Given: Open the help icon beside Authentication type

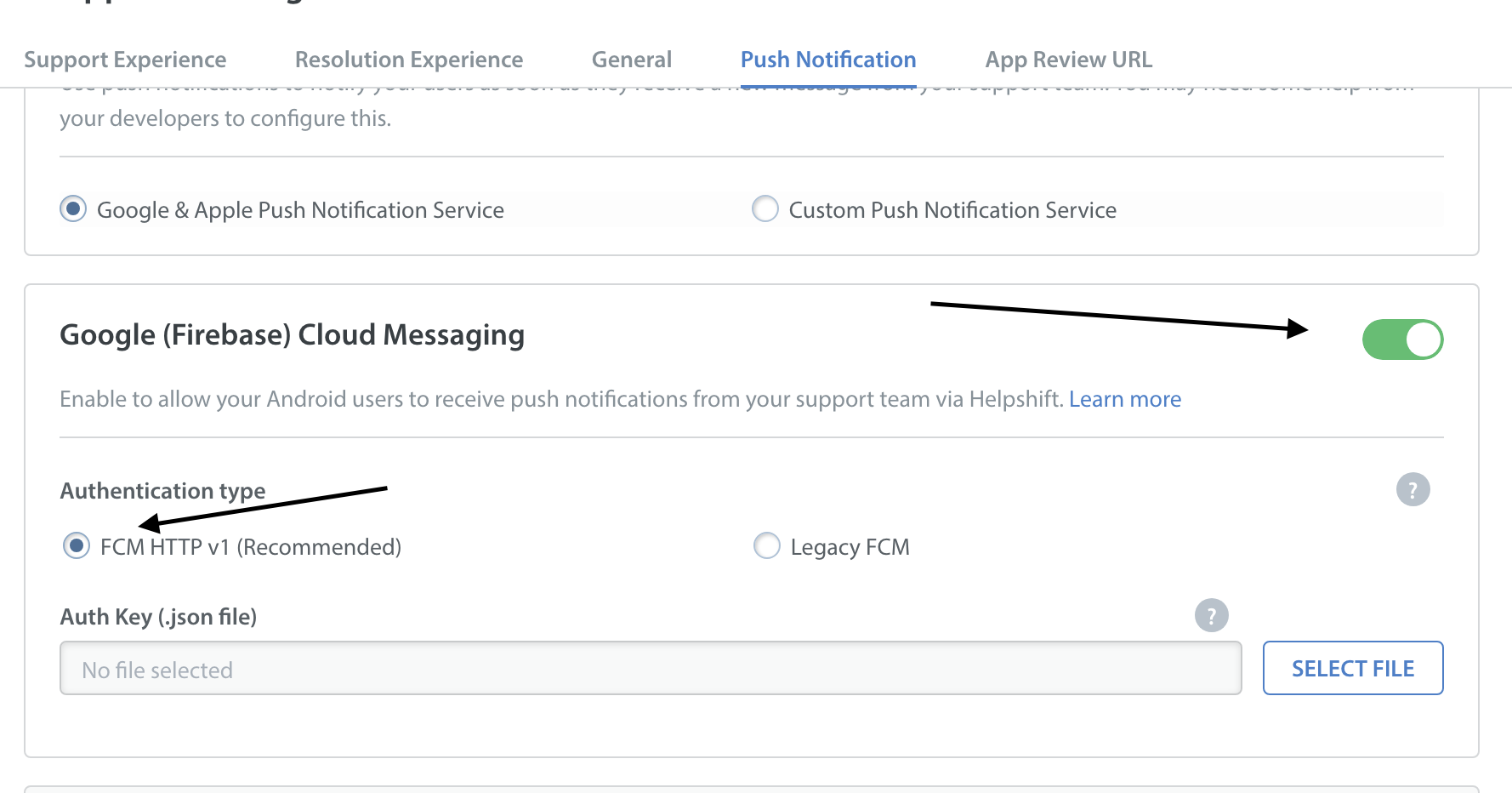Looking at the screenshot, I should 1413,489.
